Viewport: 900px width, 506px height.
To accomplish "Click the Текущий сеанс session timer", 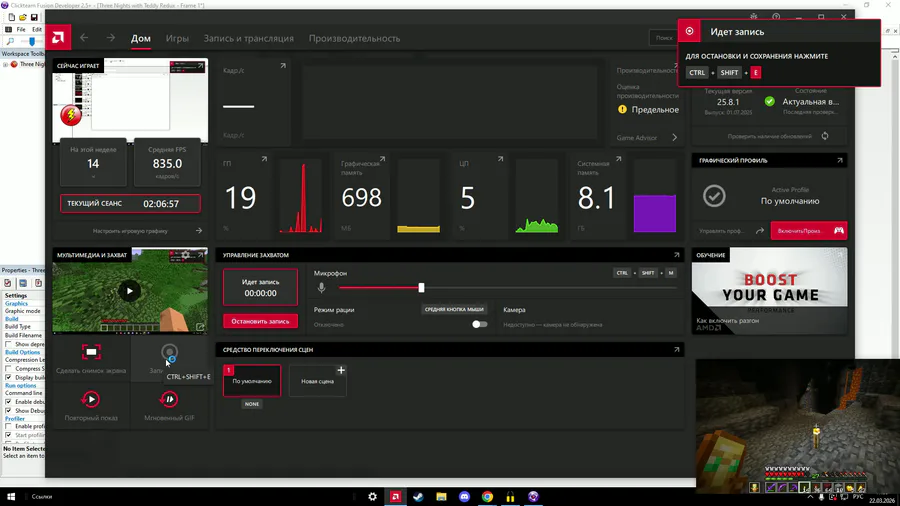I will click(130, 204).
